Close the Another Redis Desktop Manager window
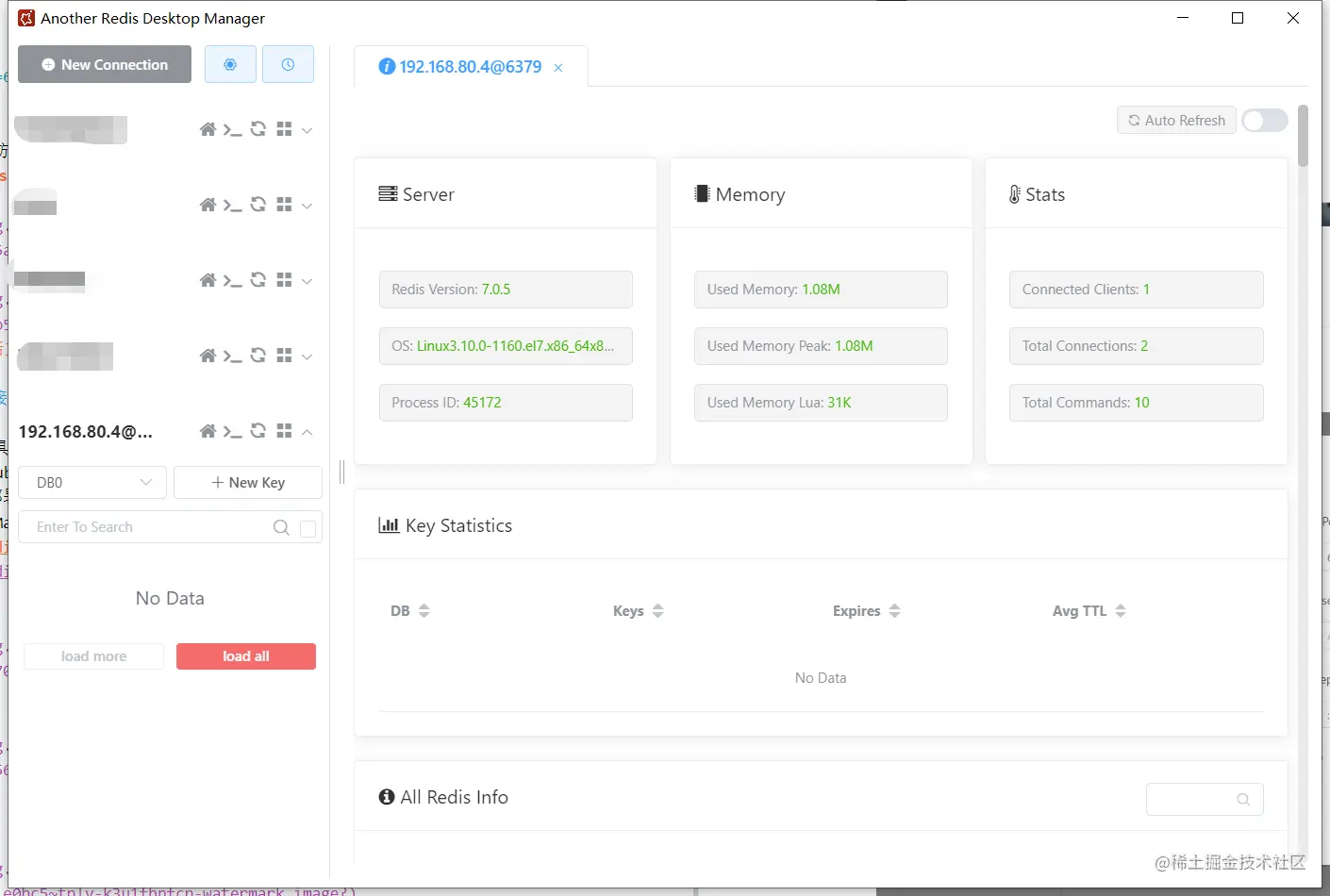This screenshot has height=896, width=1330. 1293,18
